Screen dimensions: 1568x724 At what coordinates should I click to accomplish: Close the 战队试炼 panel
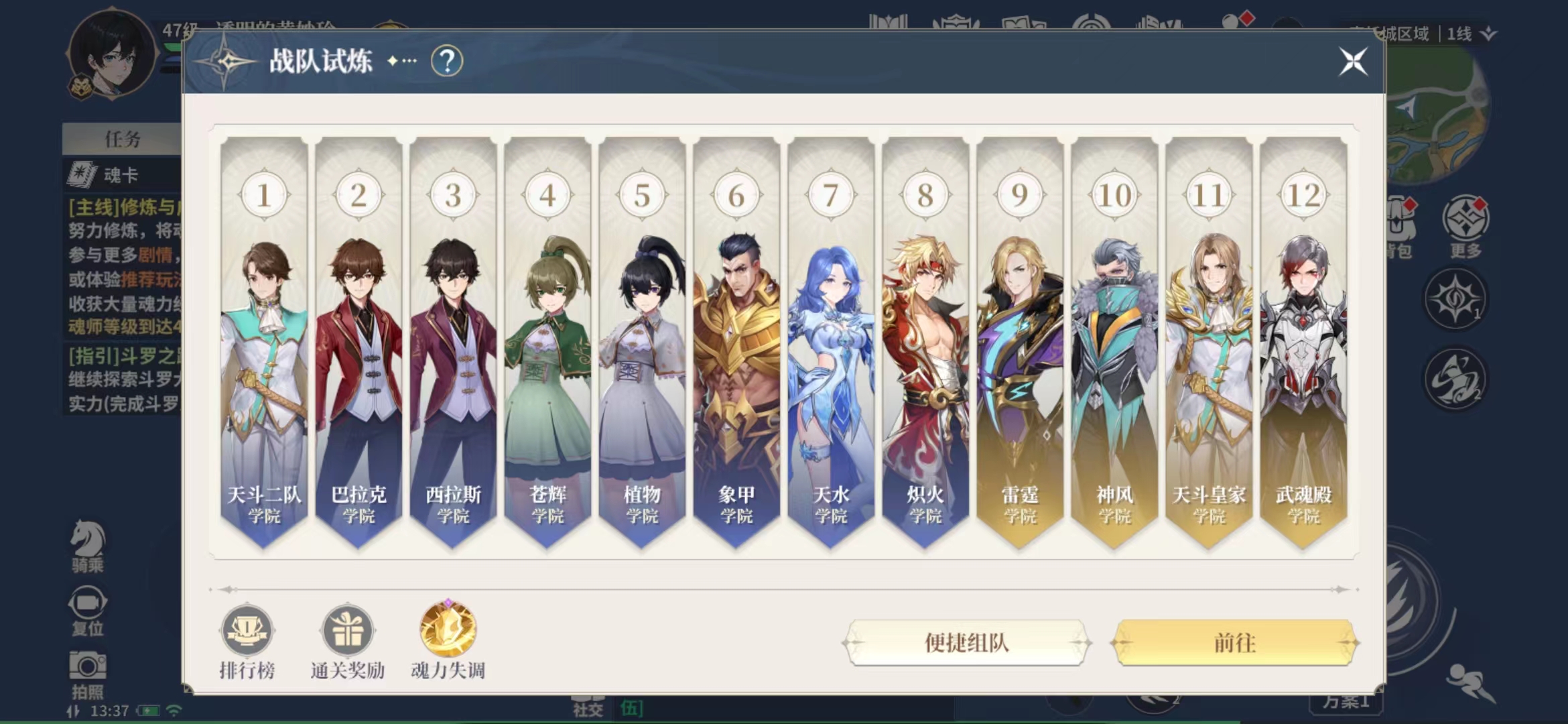[x=1353, y=62]
